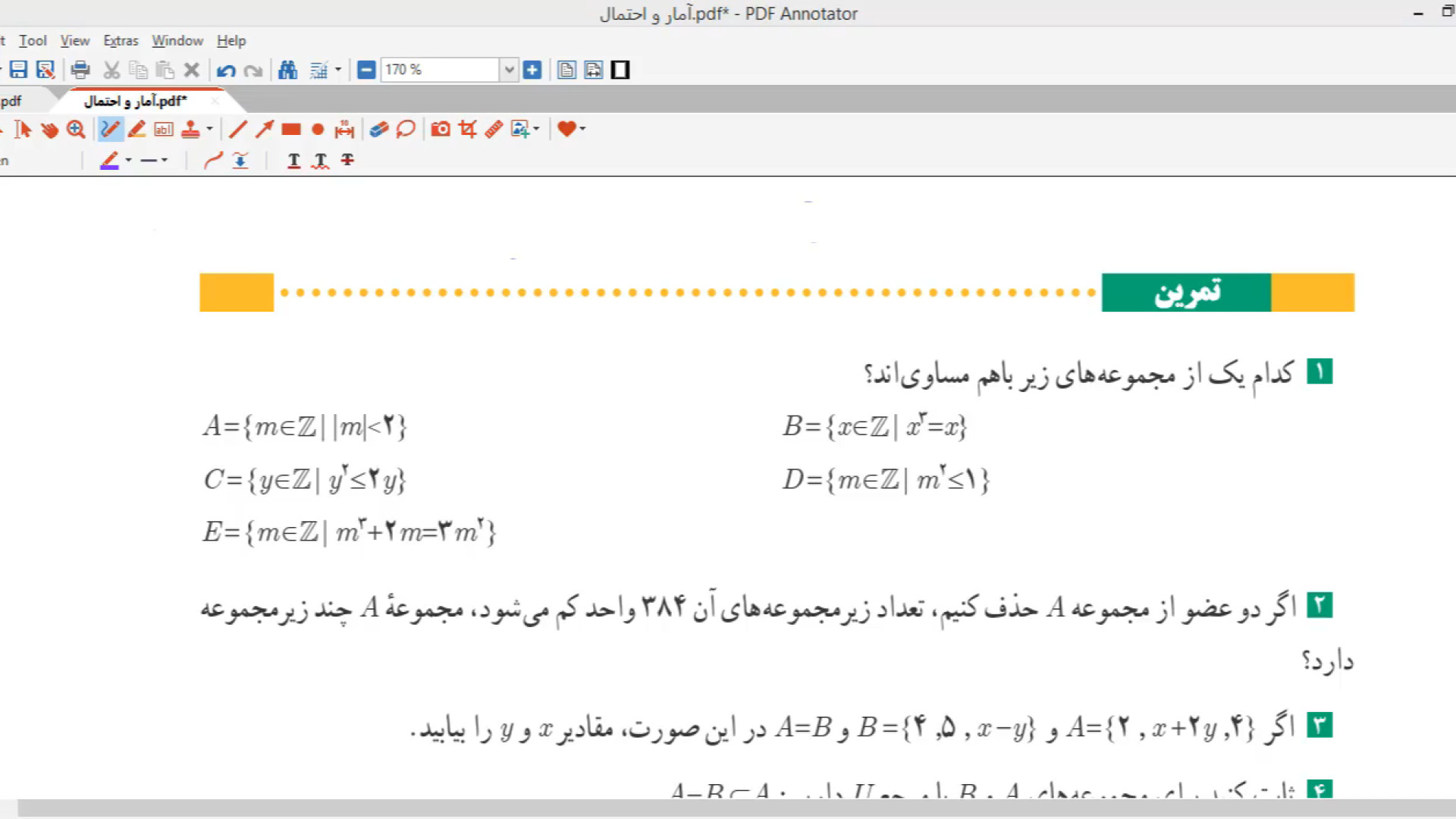Click the Snapshot camera tool
The width and height of the screenshot is (1456, 819).
pos(441,130)
